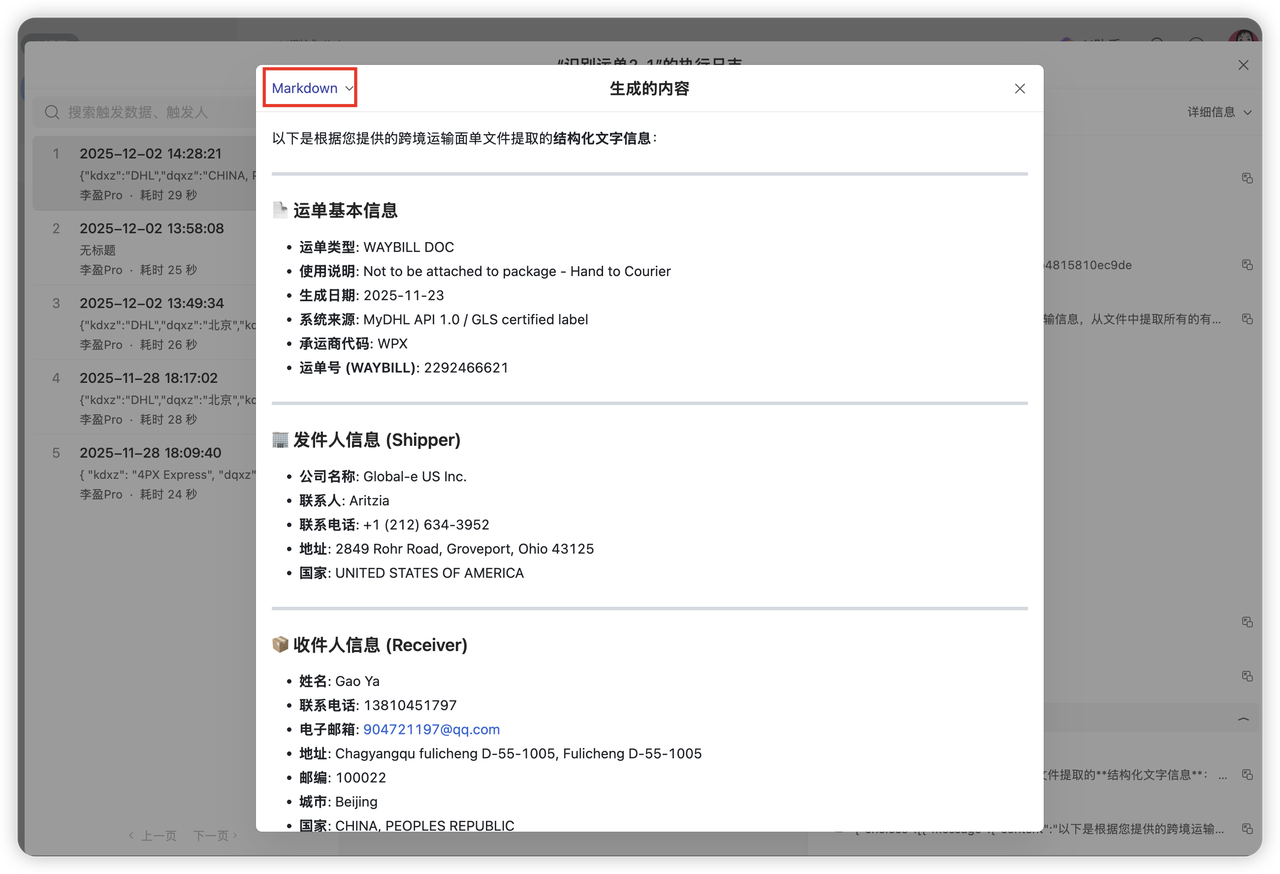Go to 下一页 in log pagination
The image size is (1280, 874).
click(x=215, y=835)
